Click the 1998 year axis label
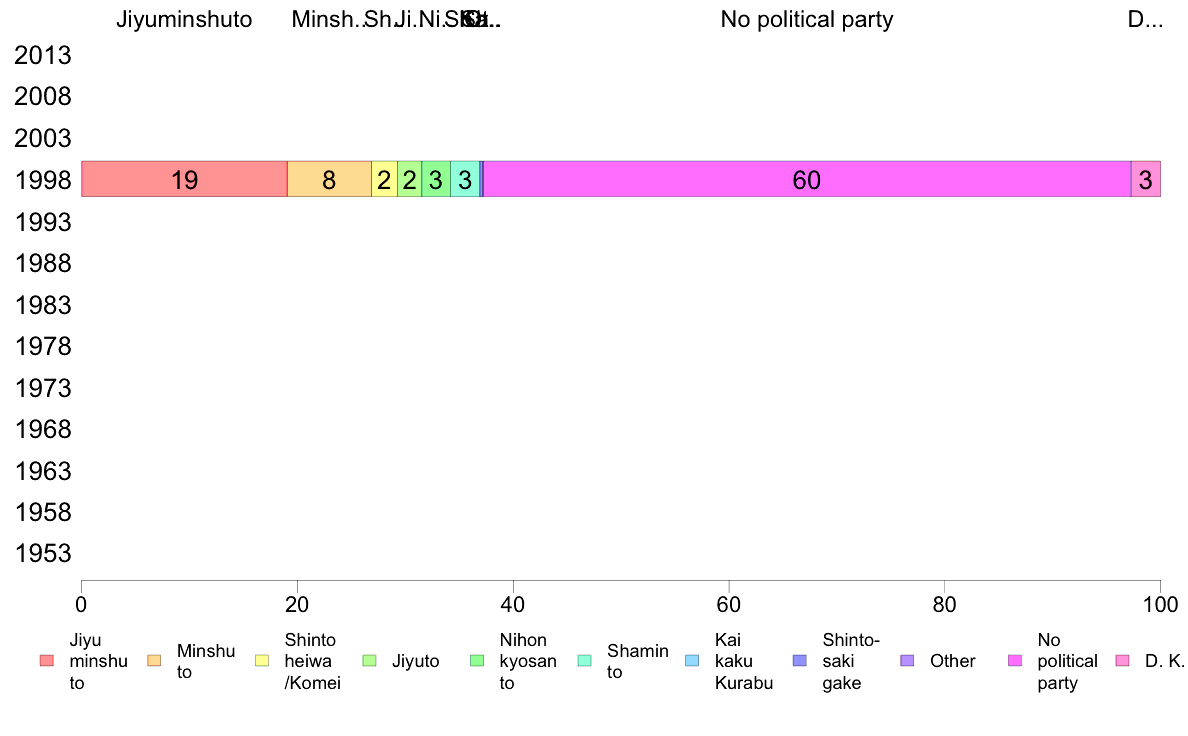The height and width of the screenshot is (736, 1188). click(x=43, y=180)
